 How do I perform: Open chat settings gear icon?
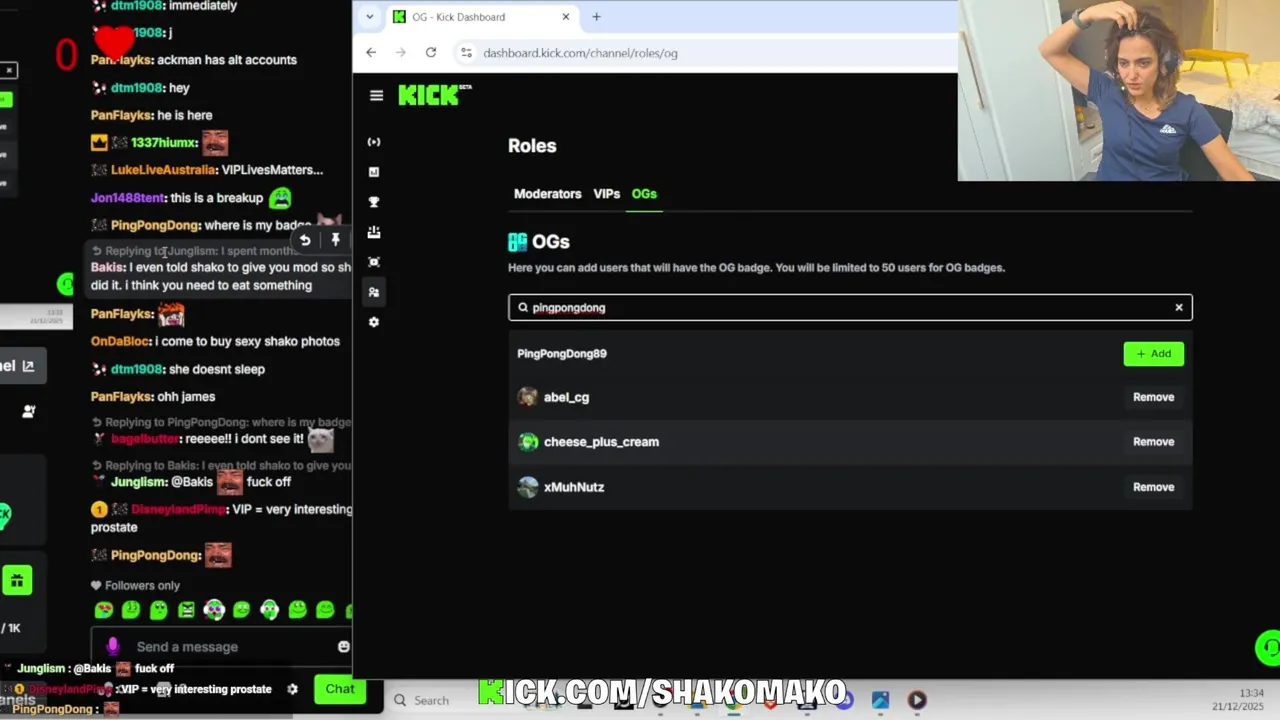tap(292, 689)
